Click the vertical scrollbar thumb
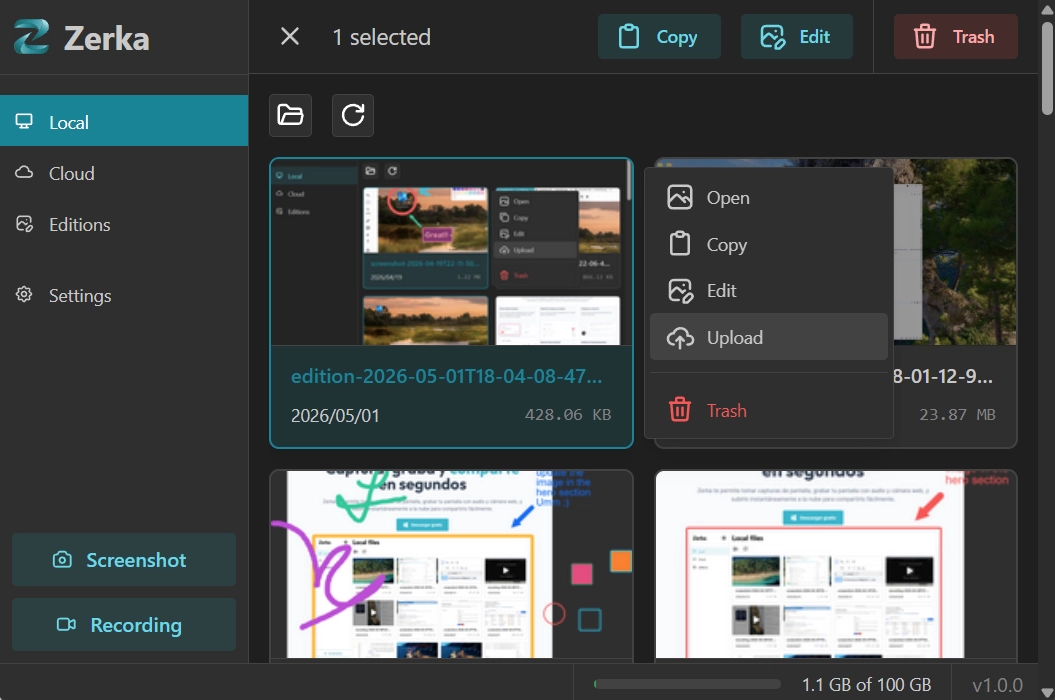The width and height of the screenshot is (1055, 700). pos(1048,67)
